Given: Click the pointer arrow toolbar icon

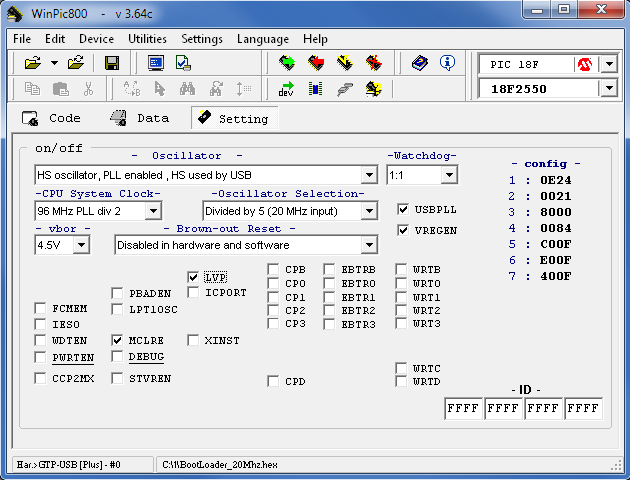Looking at the screenshot, I should tap(160, 89).
